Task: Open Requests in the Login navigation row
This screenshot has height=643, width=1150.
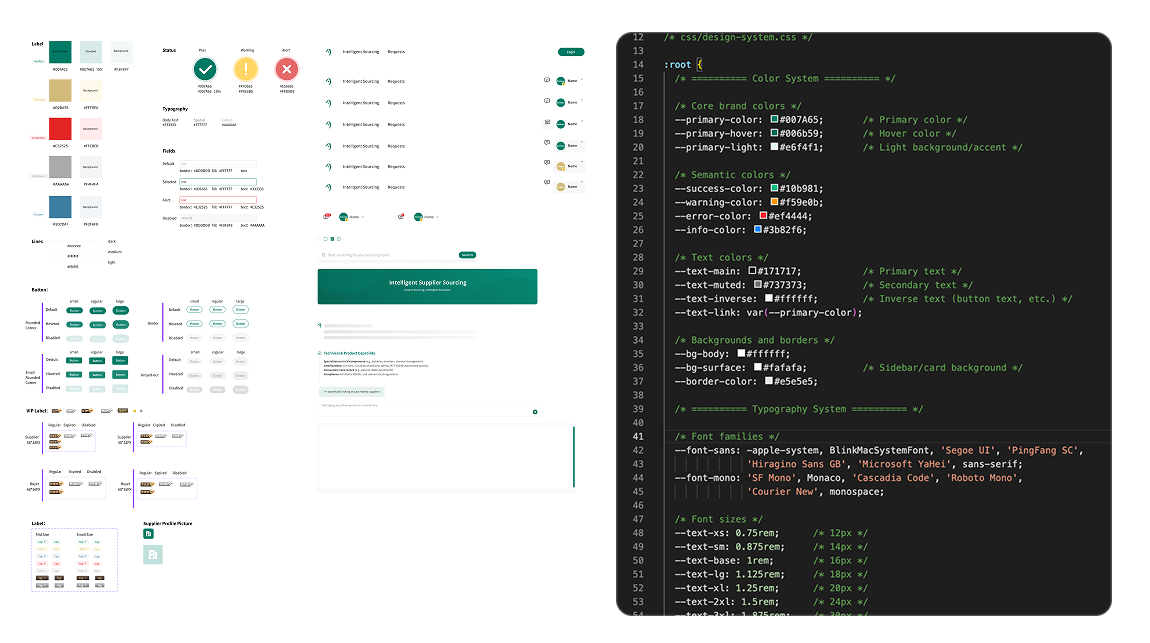Action: click(396, 52)
